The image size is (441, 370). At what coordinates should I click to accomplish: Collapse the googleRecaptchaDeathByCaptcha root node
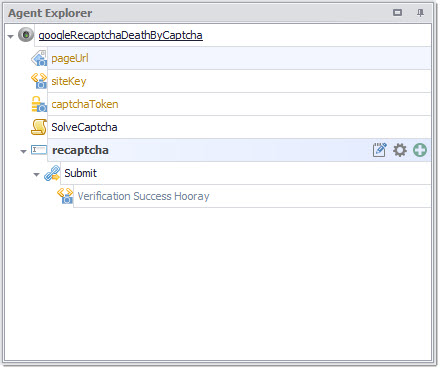[x=10, y=36]
